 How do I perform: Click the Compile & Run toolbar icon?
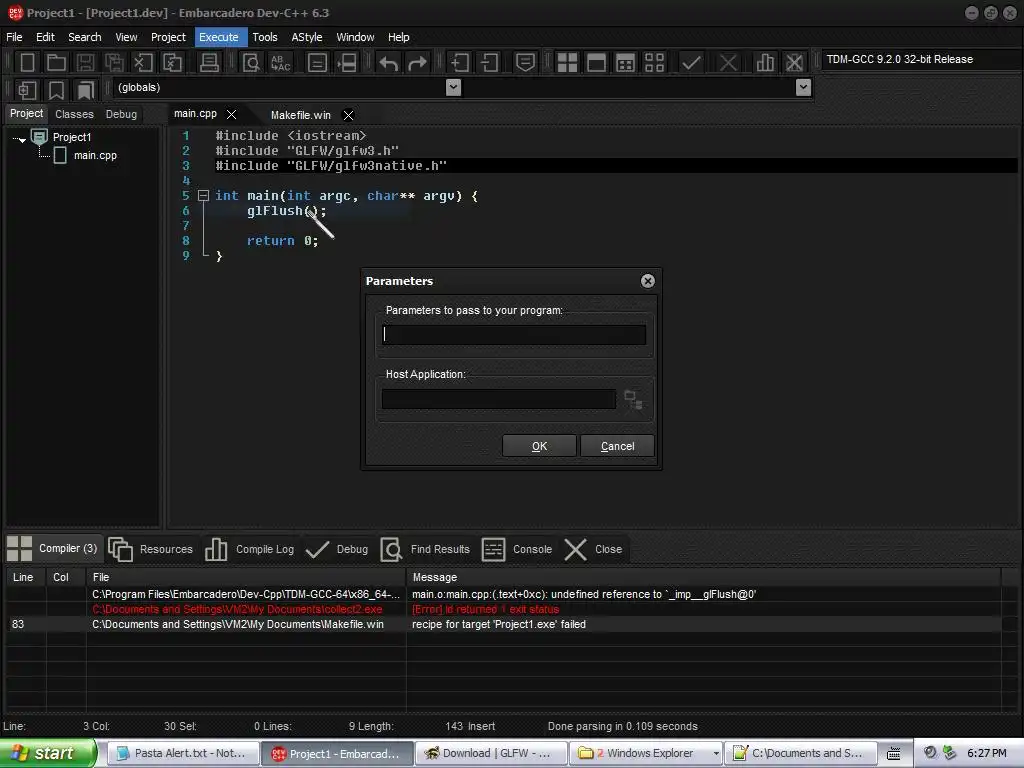(625, 63)
